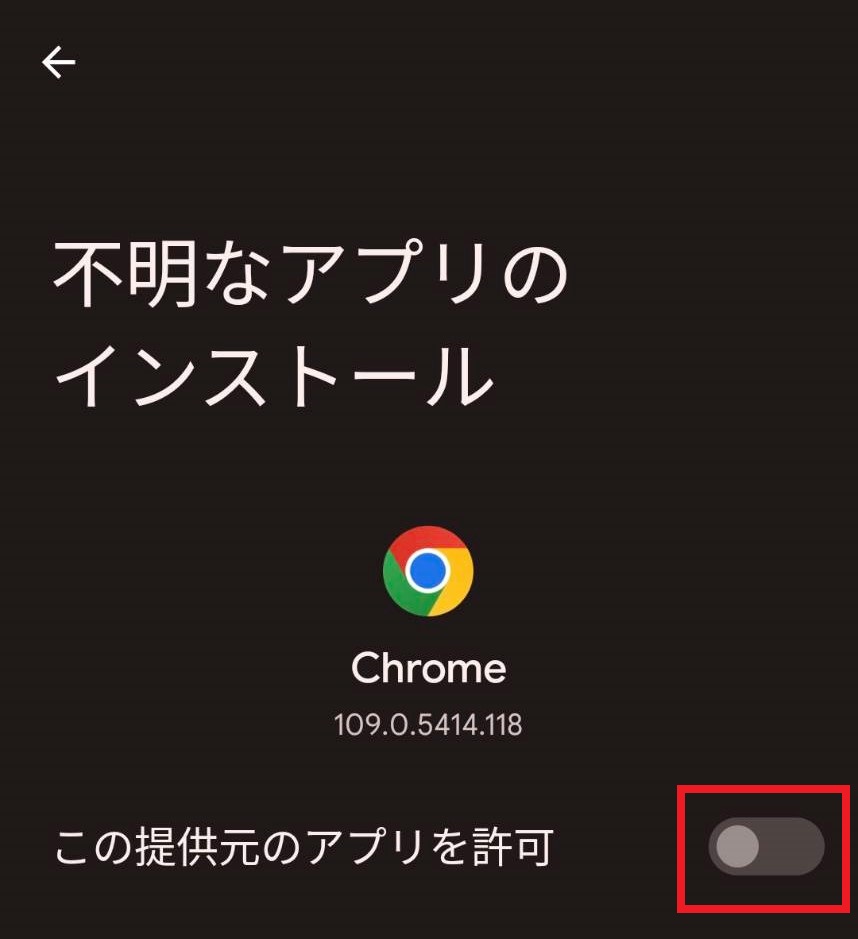The image size is (858, 939).
Task: Switch on the toggle in the red box
Action: 766,846
